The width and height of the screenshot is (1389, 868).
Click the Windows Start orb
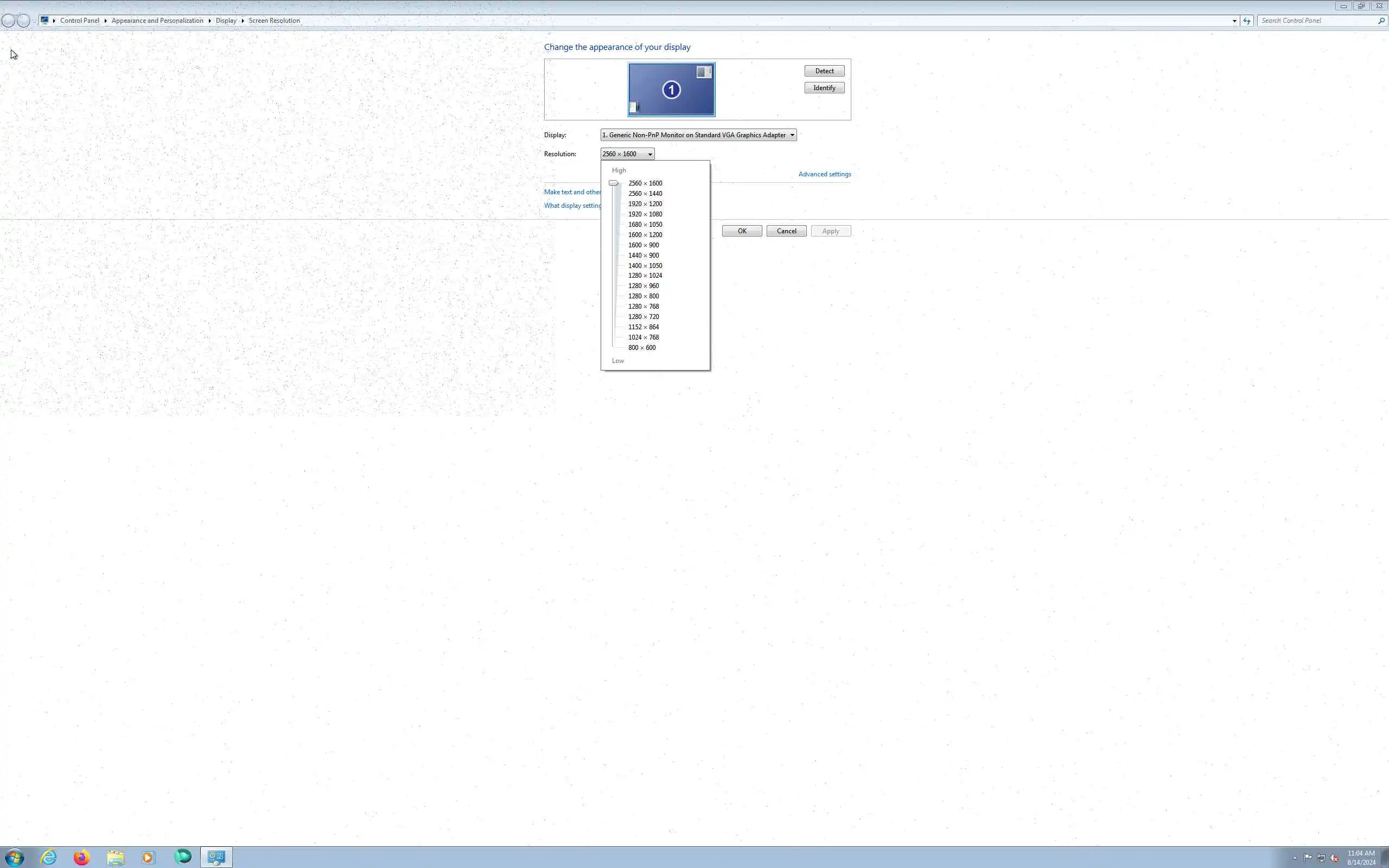pyautogui.click(x=14, y=858)
